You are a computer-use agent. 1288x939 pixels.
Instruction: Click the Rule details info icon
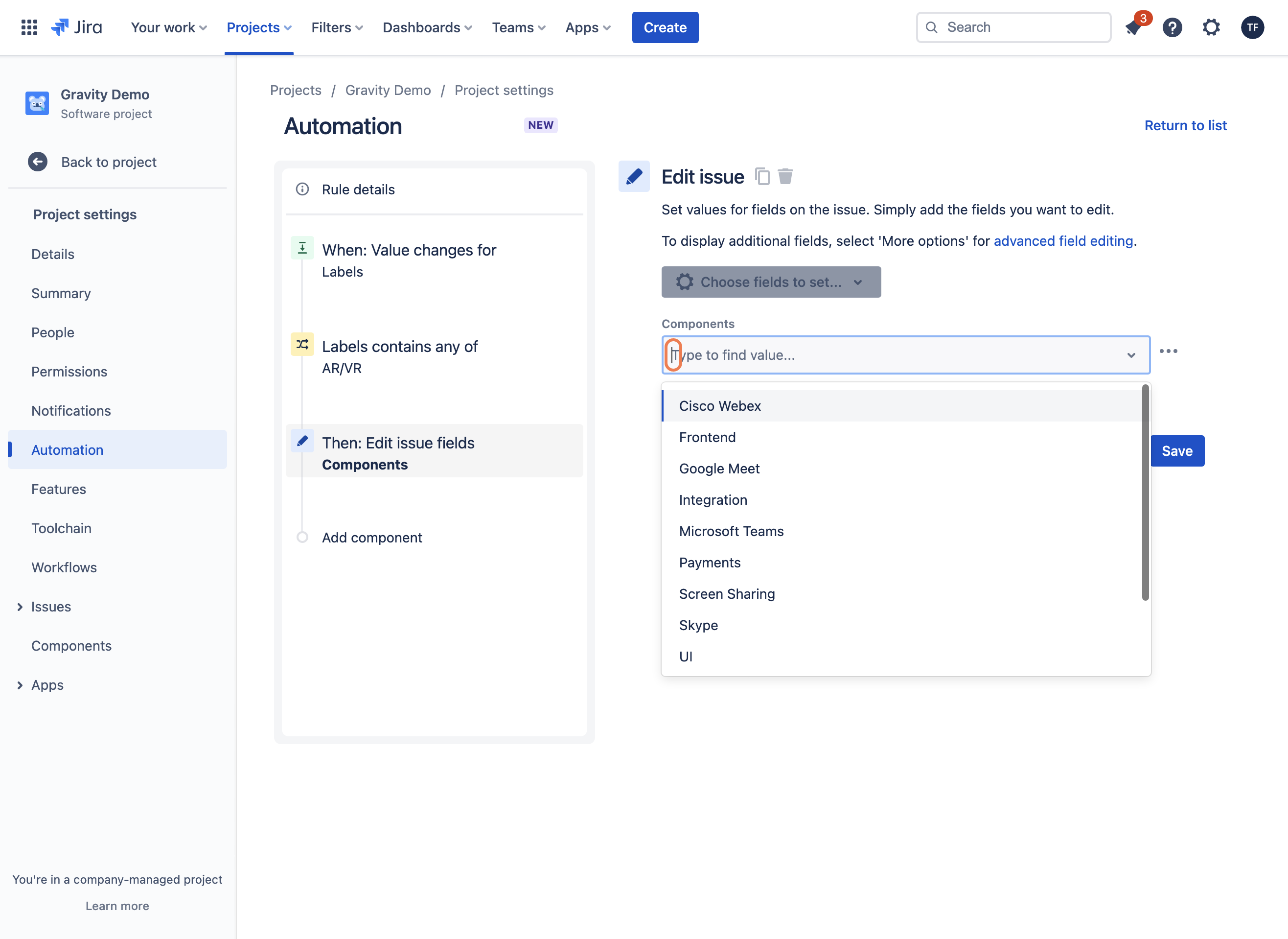[x=302, y=189]
